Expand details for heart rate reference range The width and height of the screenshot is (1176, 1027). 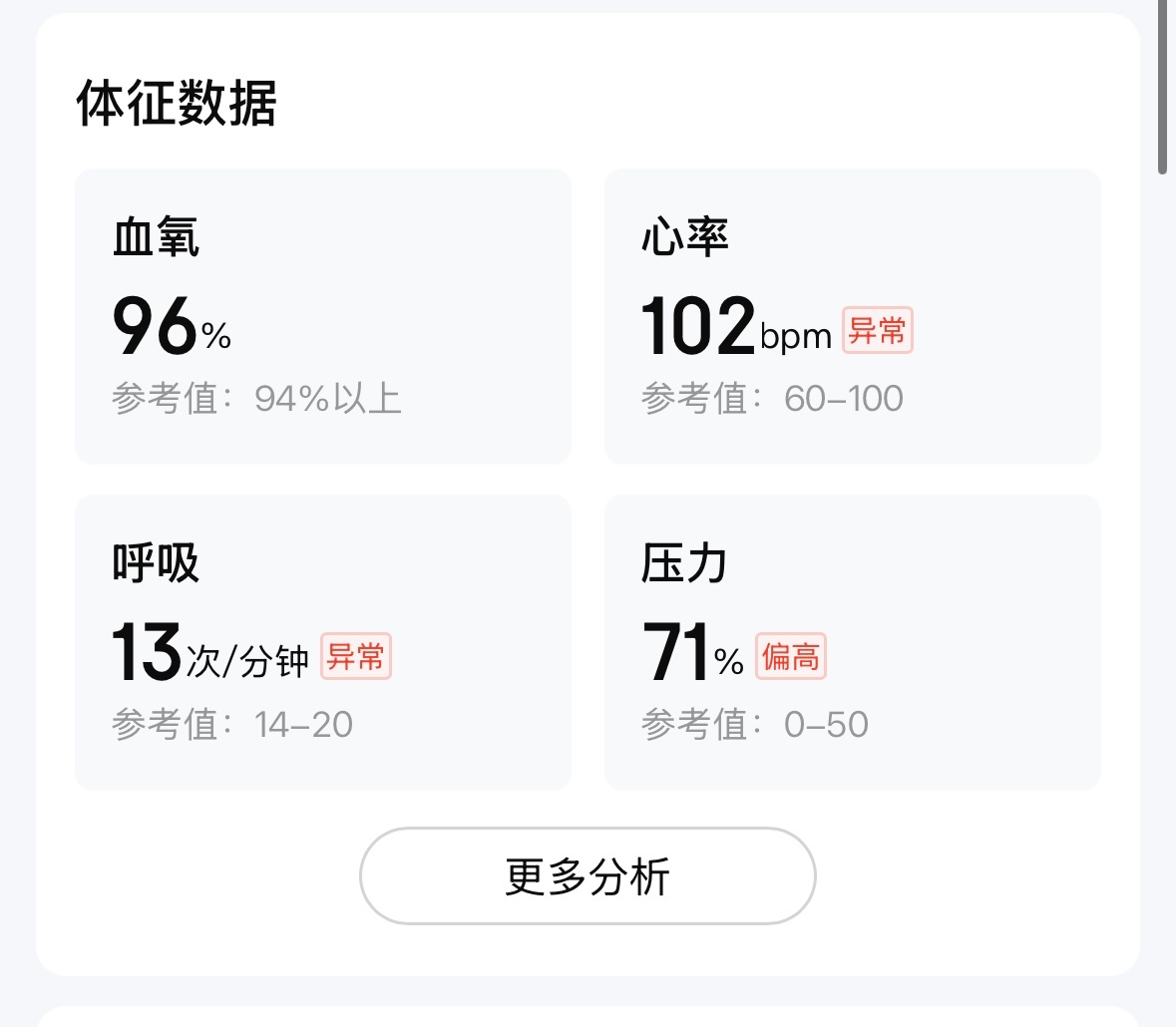pos(771,398)
